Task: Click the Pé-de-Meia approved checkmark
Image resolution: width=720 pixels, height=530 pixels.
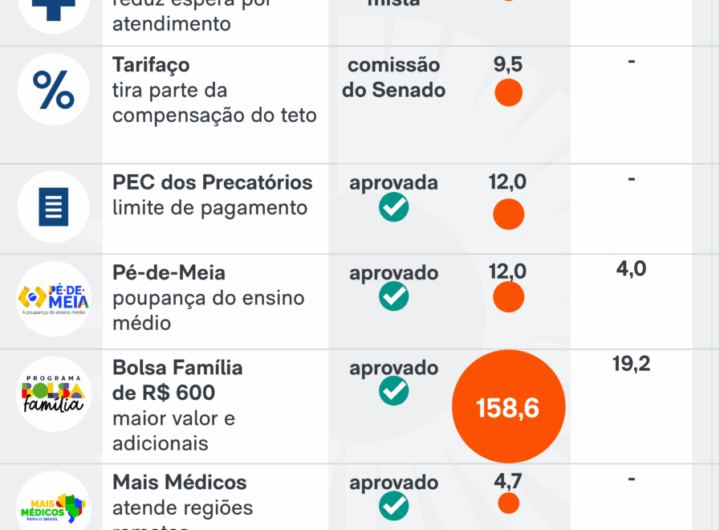Action: [x=393, y=296]
